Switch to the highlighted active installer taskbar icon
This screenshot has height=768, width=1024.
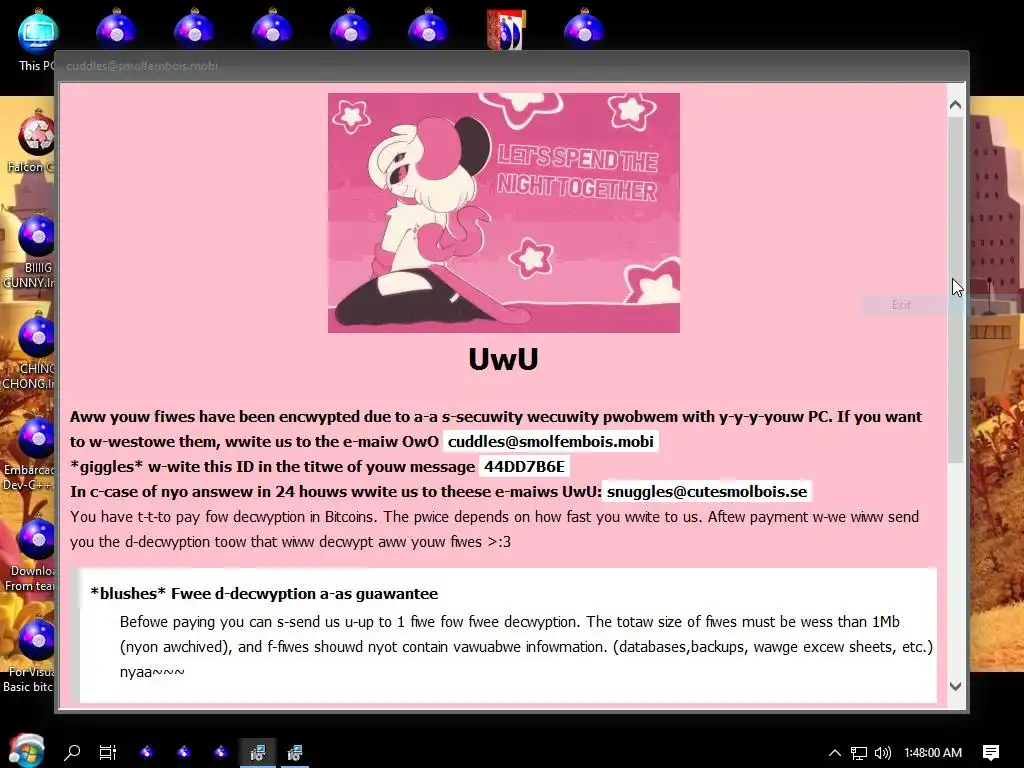258,752
